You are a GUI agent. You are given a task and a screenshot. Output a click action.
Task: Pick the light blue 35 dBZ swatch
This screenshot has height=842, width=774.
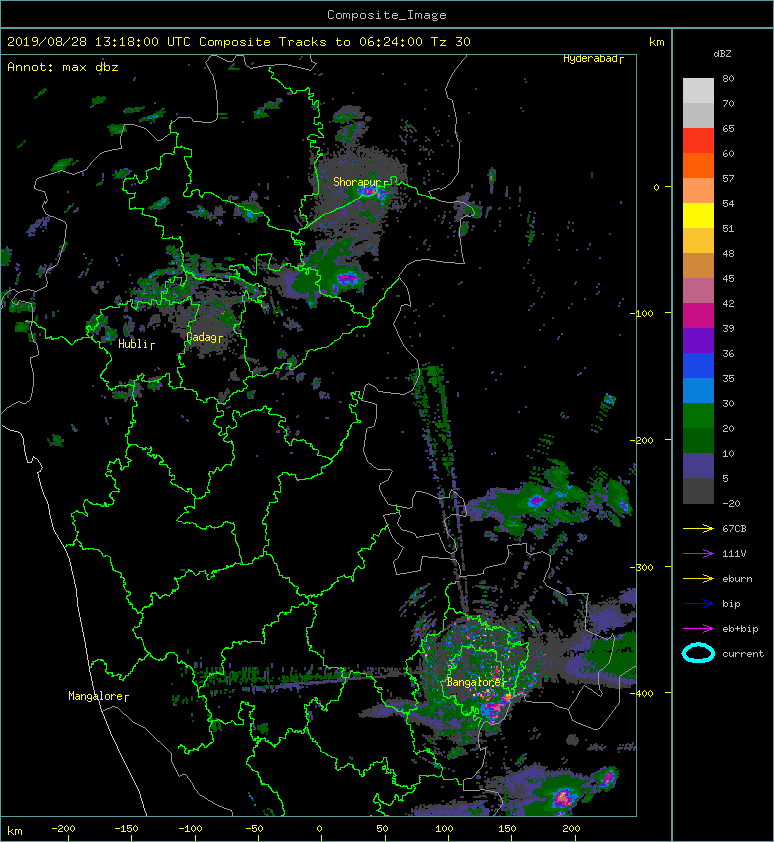point(698,390)
